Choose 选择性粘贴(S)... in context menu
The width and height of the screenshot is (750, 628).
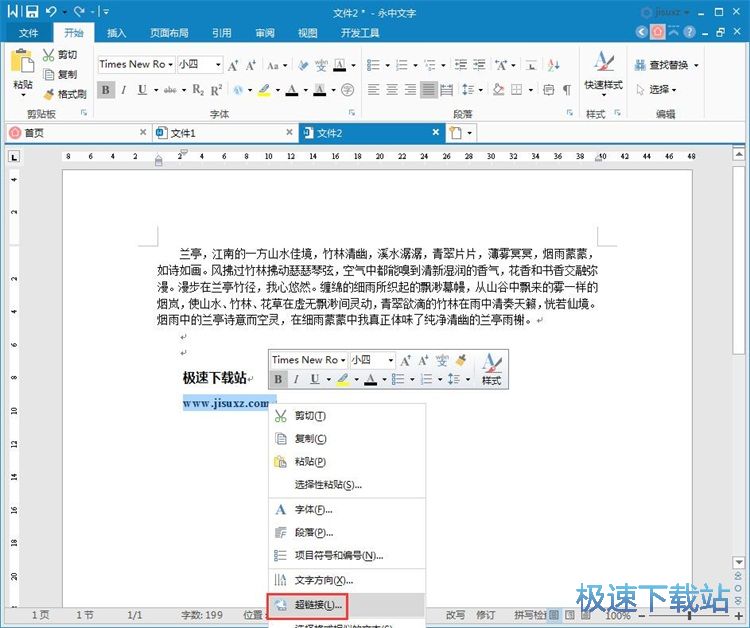pyautogui.click(x=347, y=485)
